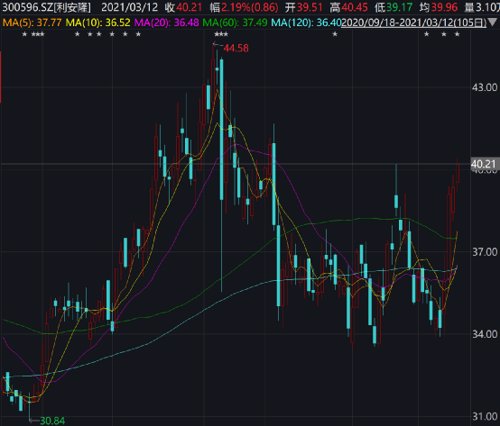Select the green MA(60): 37.49 label

(x=235, y=23)
